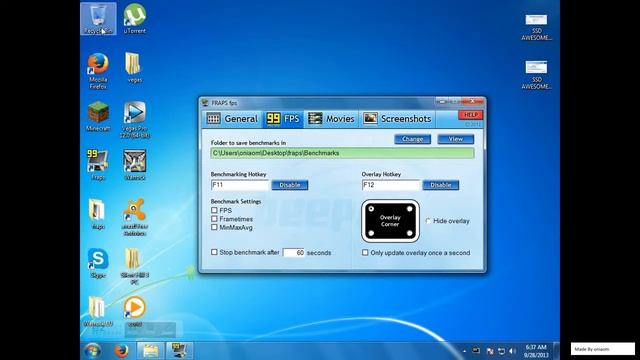
Task: Open the orange play-button desktop shortcut
Action: (x=135, y=311)
